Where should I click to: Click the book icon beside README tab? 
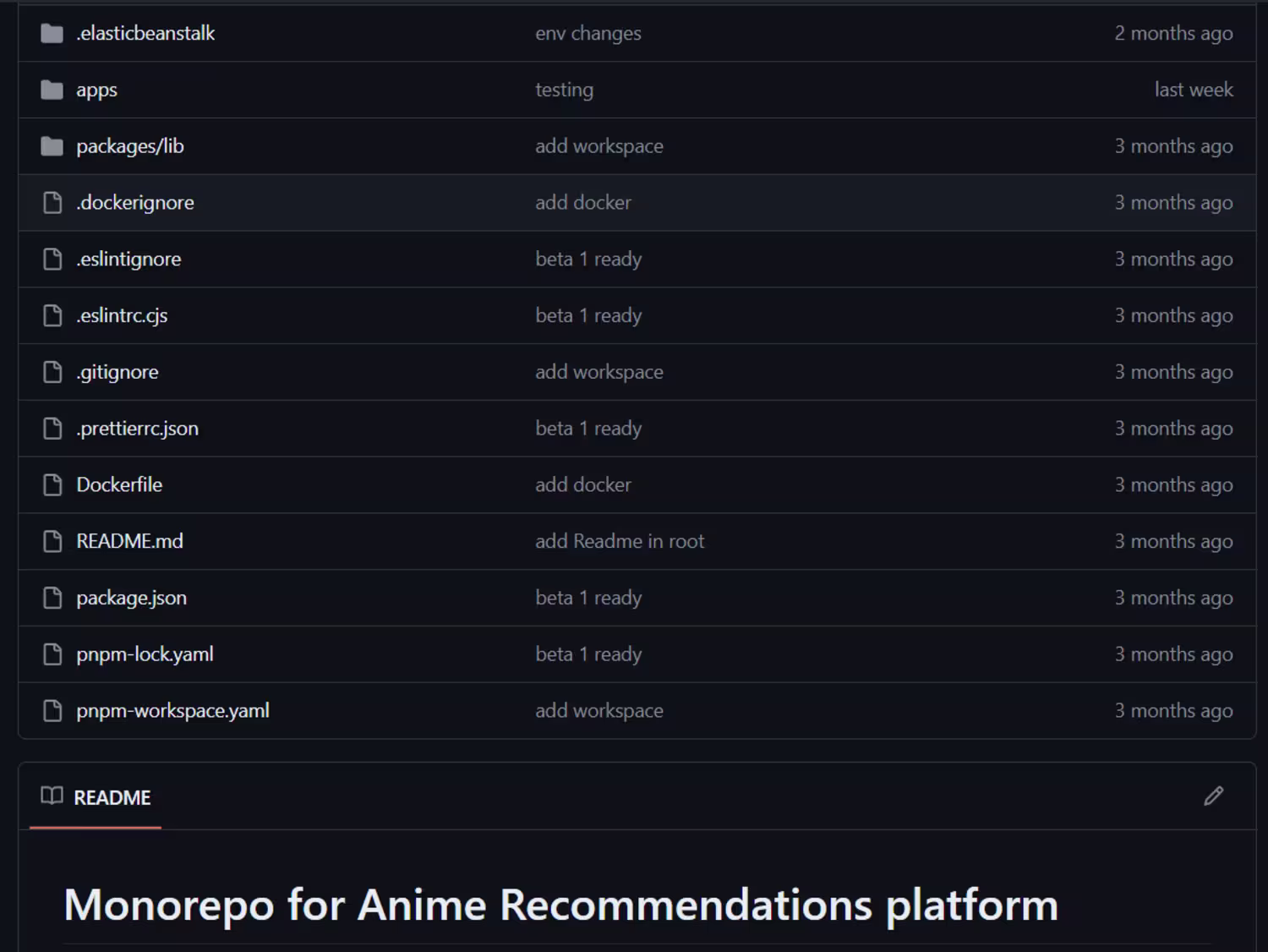pyautogui.click(x=52, y=796)
